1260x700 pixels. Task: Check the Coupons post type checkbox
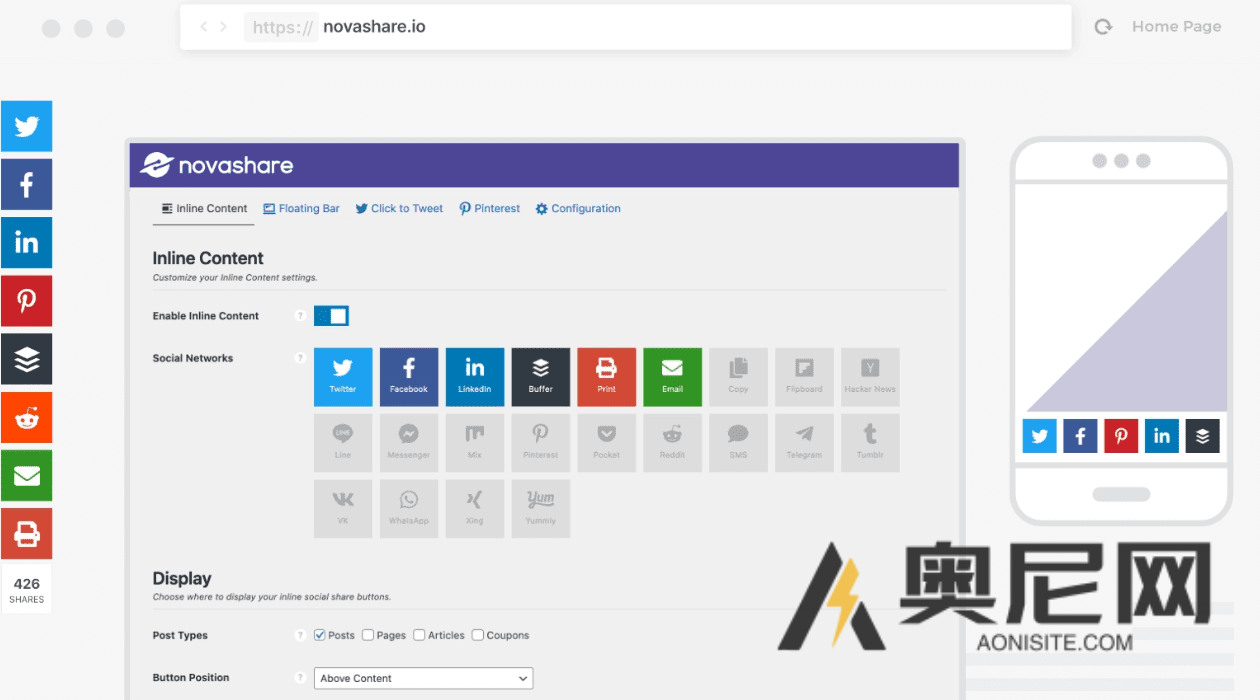click(478, 635)
